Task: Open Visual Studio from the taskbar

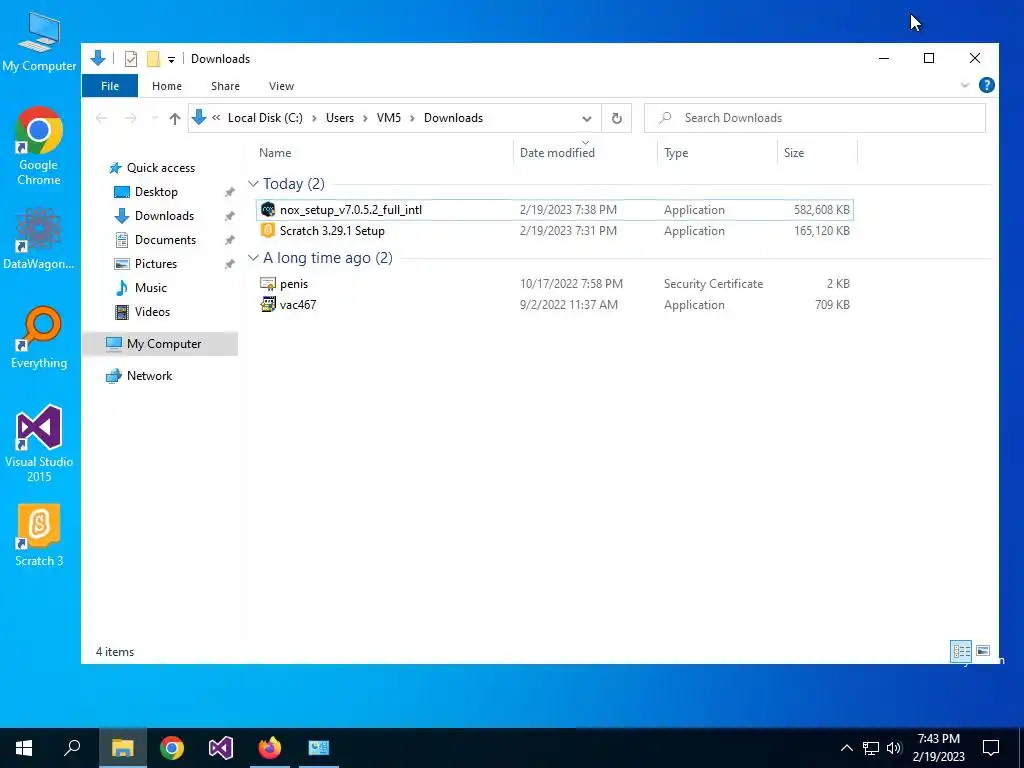Action: click(x=221, y=748)
